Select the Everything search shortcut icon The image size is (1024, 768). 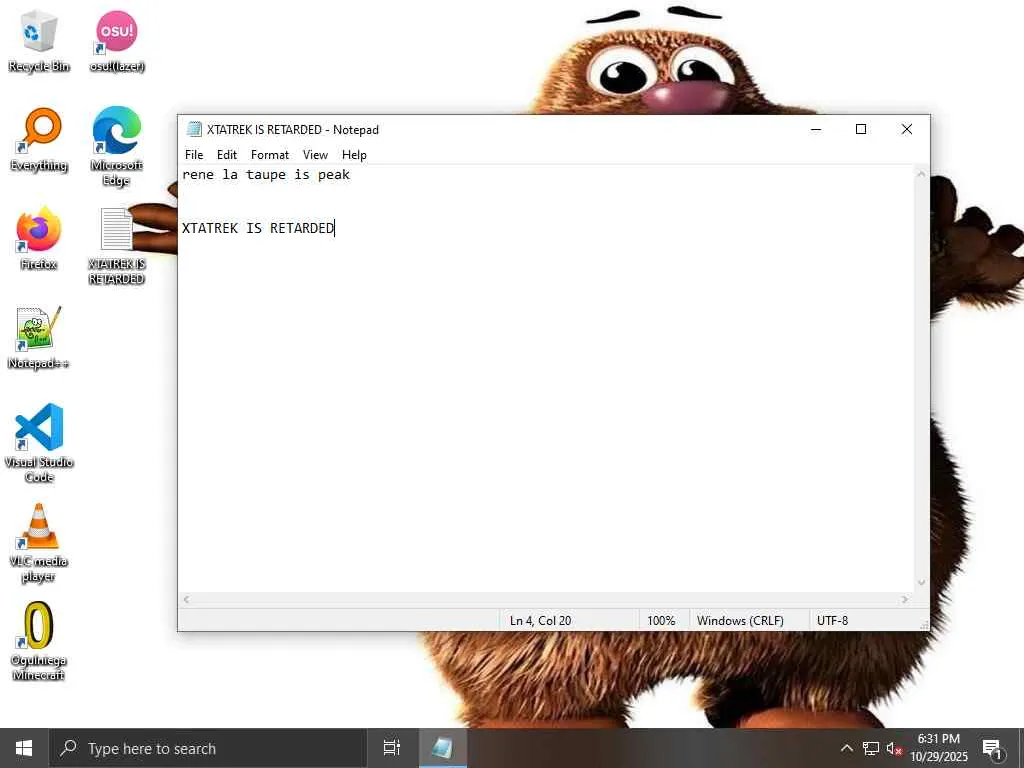coord(39,140)
